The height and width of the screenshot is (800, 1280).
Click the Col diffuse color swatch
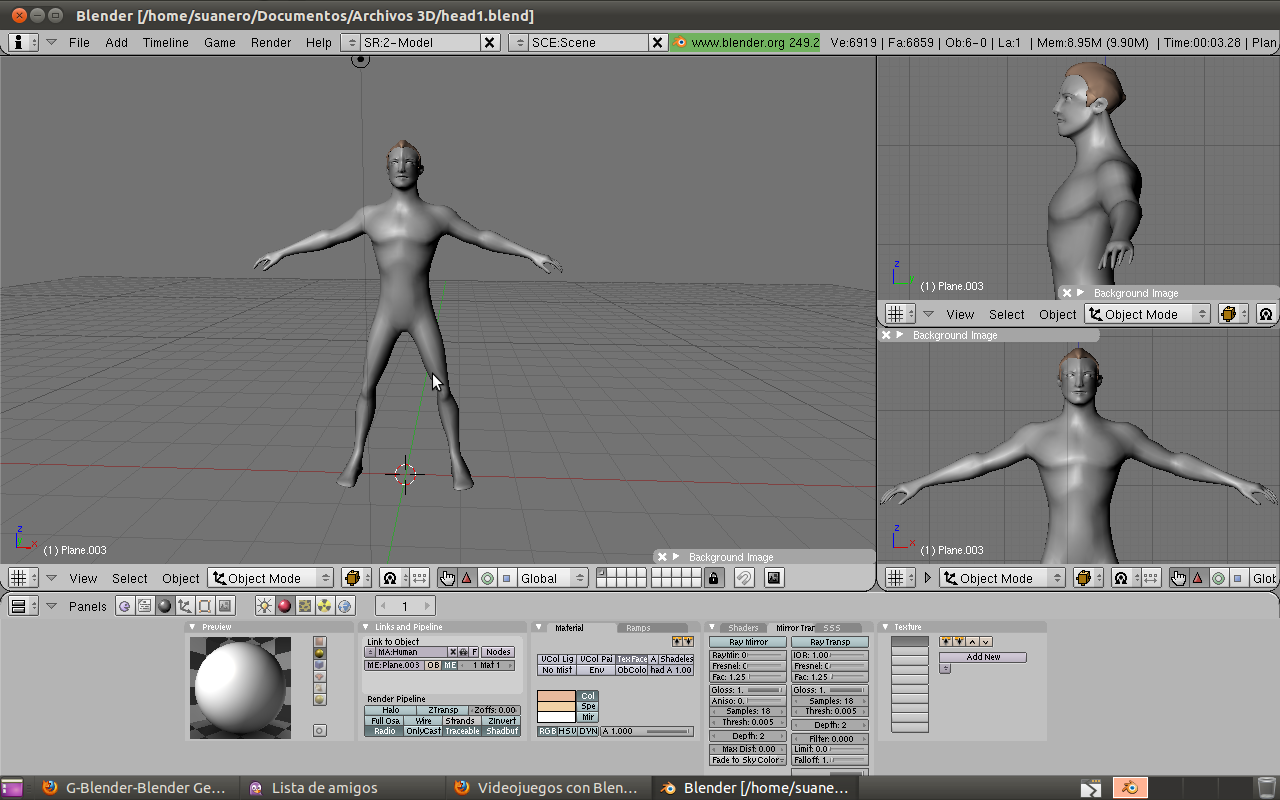[556, 696]
